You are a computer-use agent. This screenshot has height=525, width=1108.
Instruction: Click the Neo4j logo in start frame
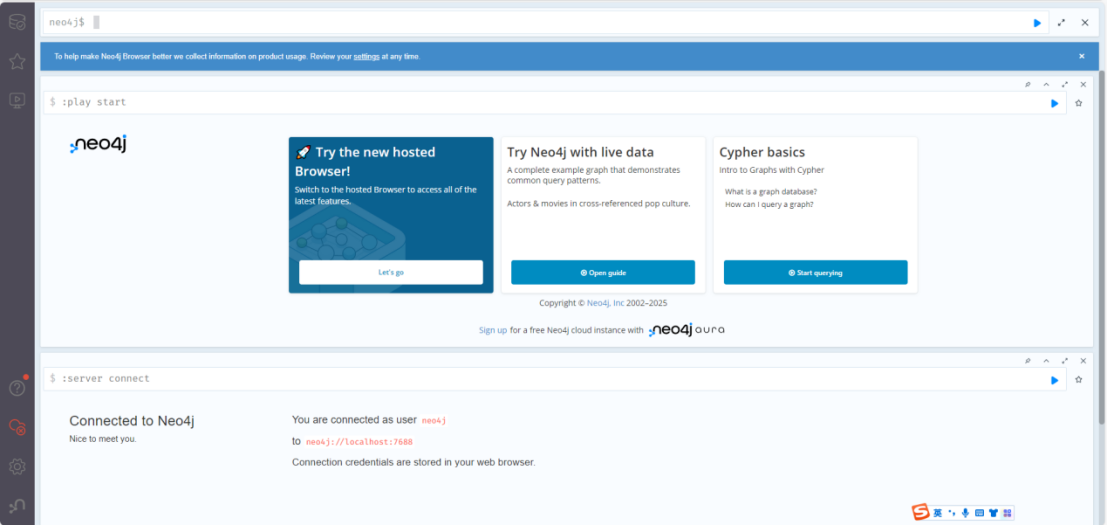(x=98, y=144)
